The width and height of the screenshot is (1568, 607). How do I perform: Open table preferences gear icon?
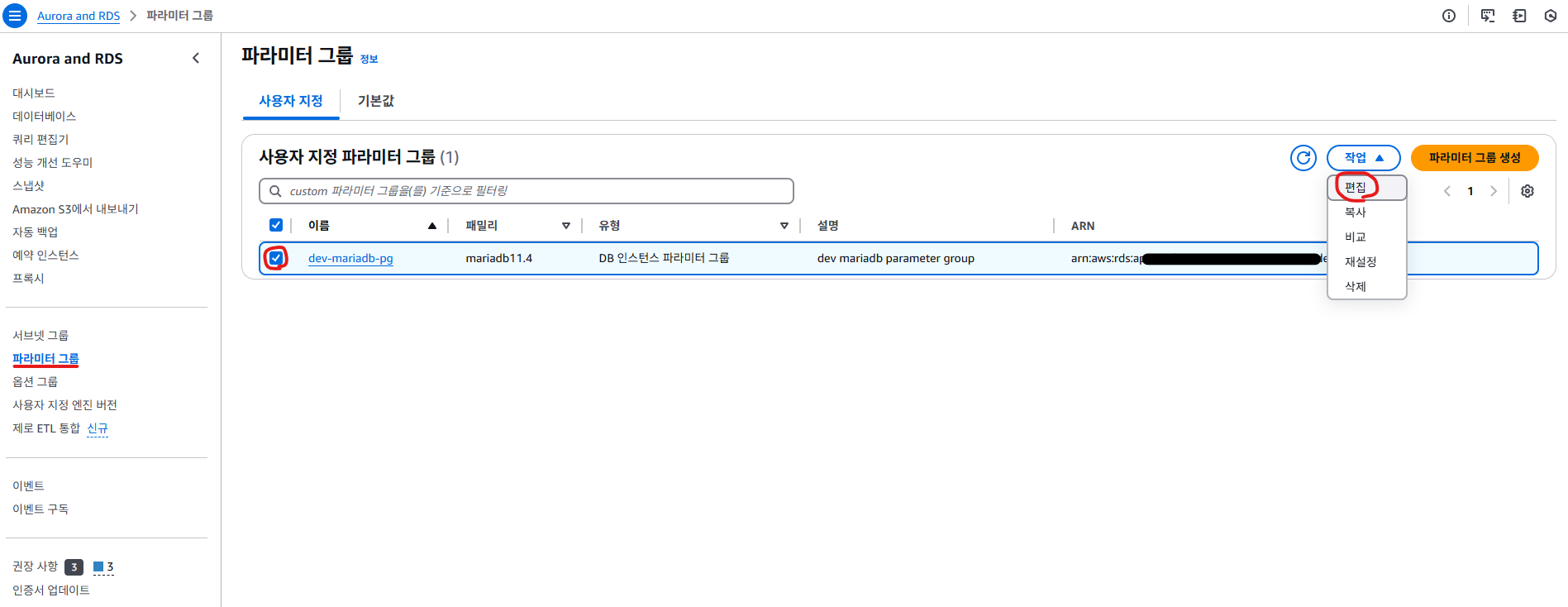[1527, 191]
